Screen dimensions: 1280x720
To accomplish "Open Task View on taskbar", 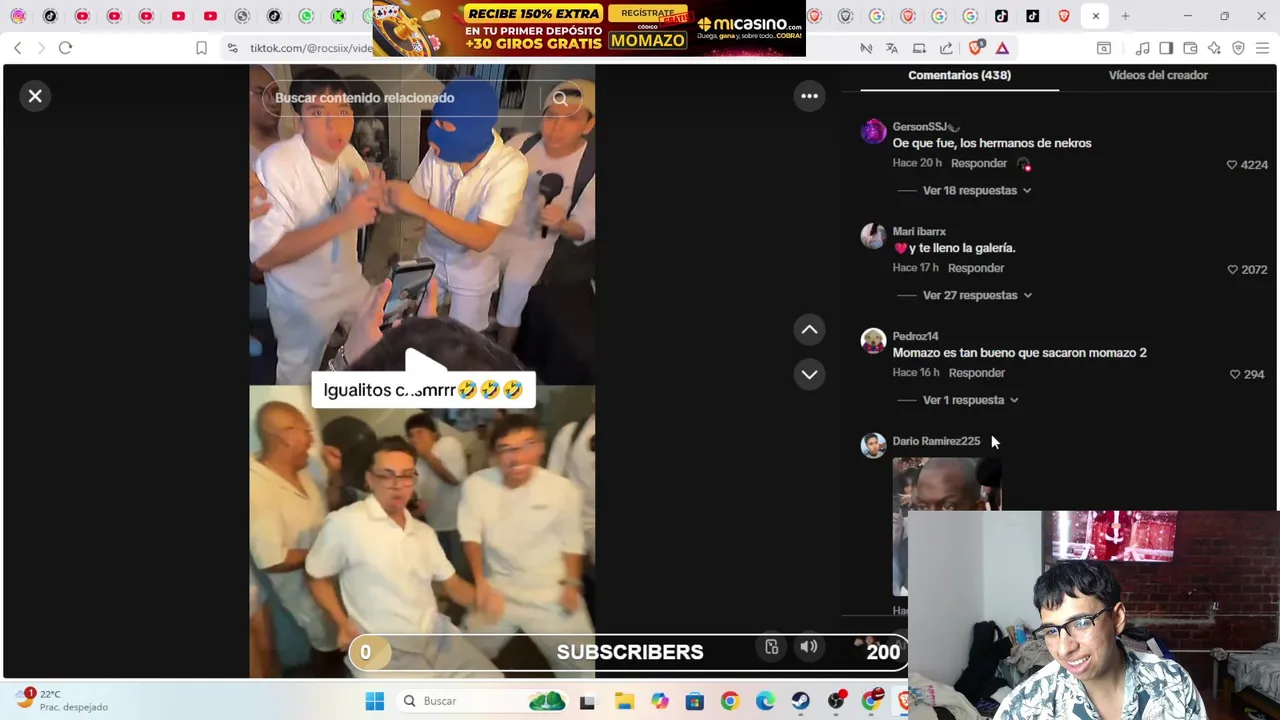I will [x=587, y=701].
